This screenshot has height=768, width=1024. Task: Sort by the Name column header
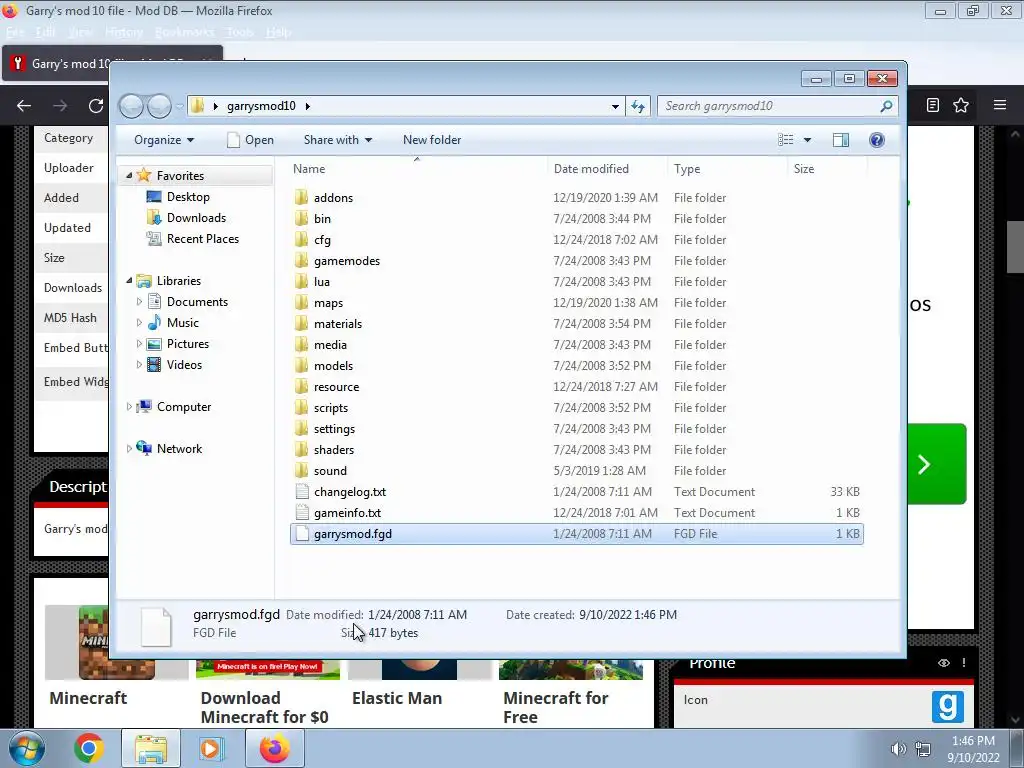417,168
